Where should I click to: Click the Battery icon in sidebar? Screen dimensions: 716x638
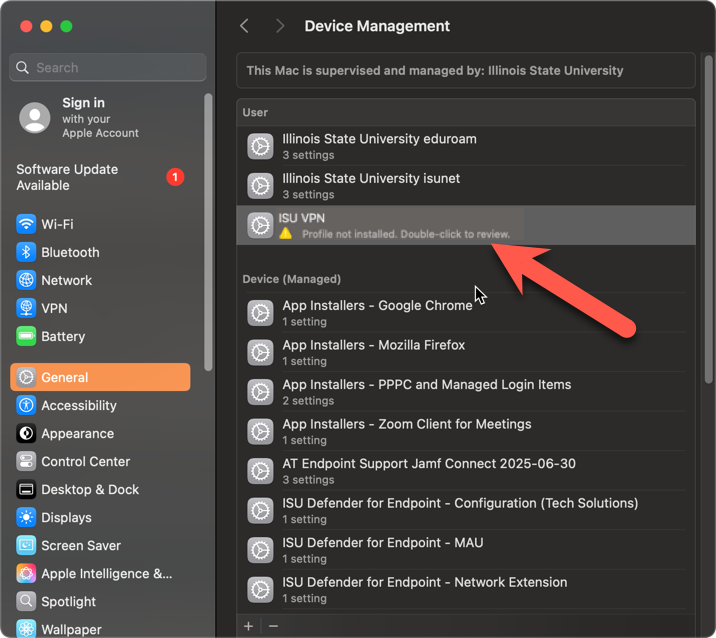point(26,336)
